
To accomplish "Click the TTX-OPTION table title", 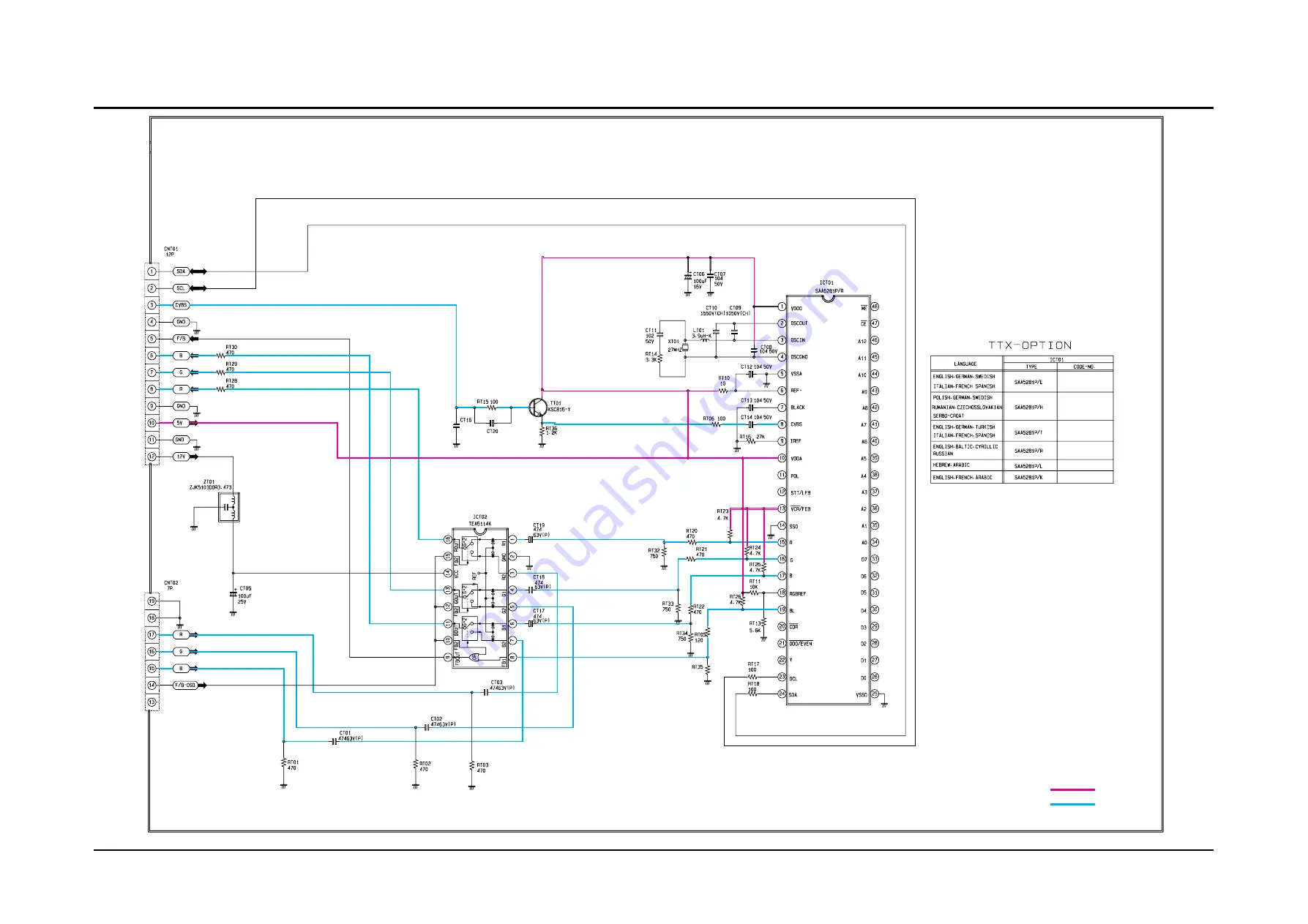I will (x=1030, y=345).
